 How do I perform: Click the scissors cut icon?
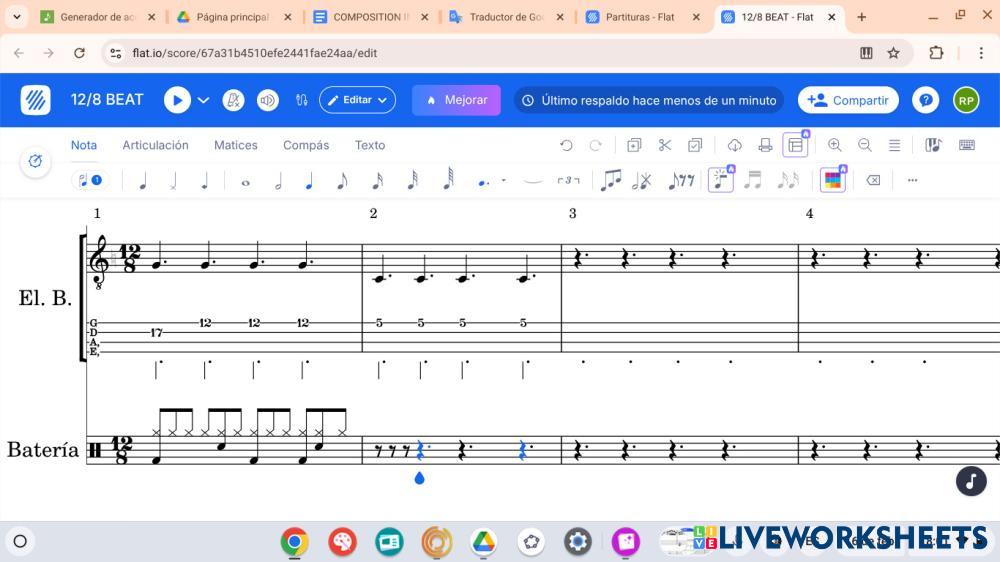664,145
